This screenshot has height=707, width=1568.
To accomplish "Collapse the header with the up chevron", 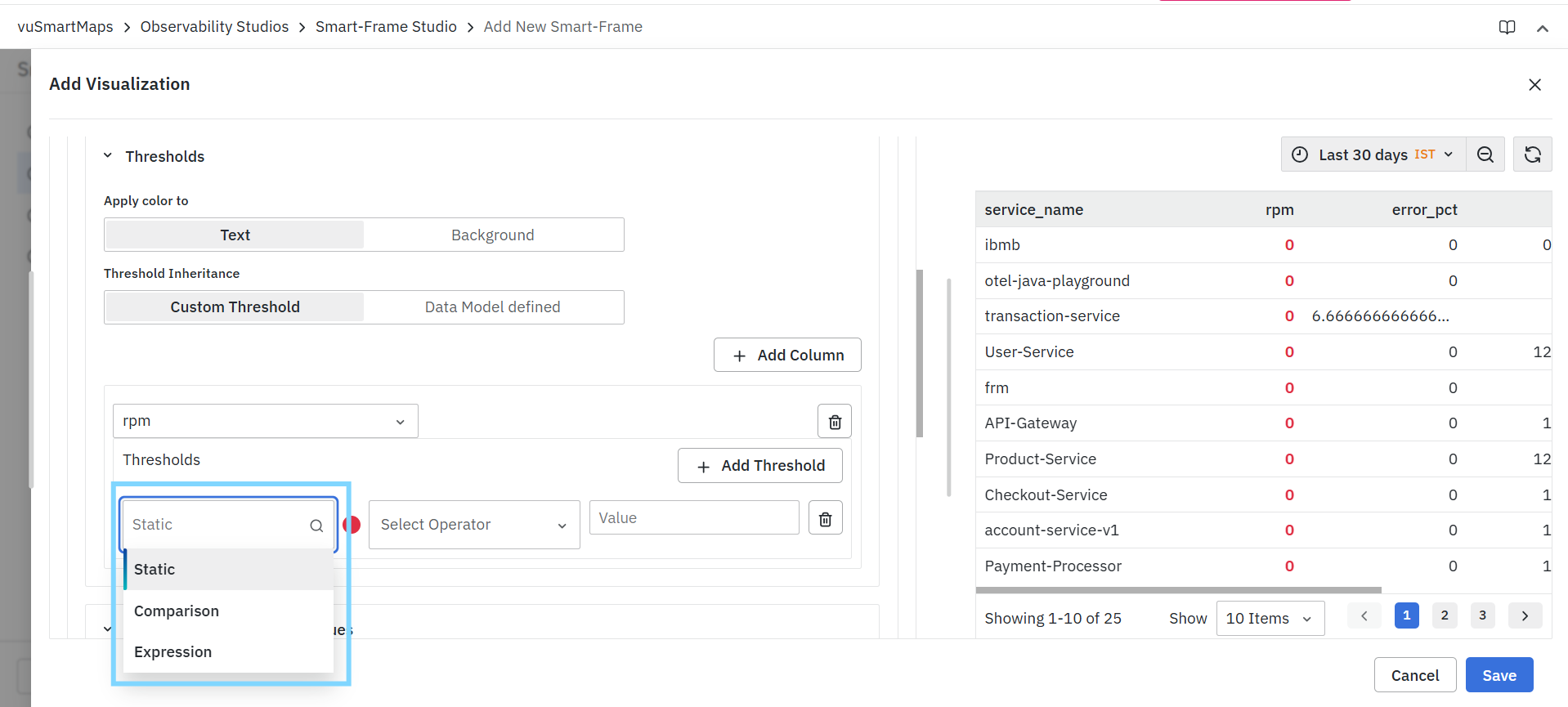I will pos(1543,28).
